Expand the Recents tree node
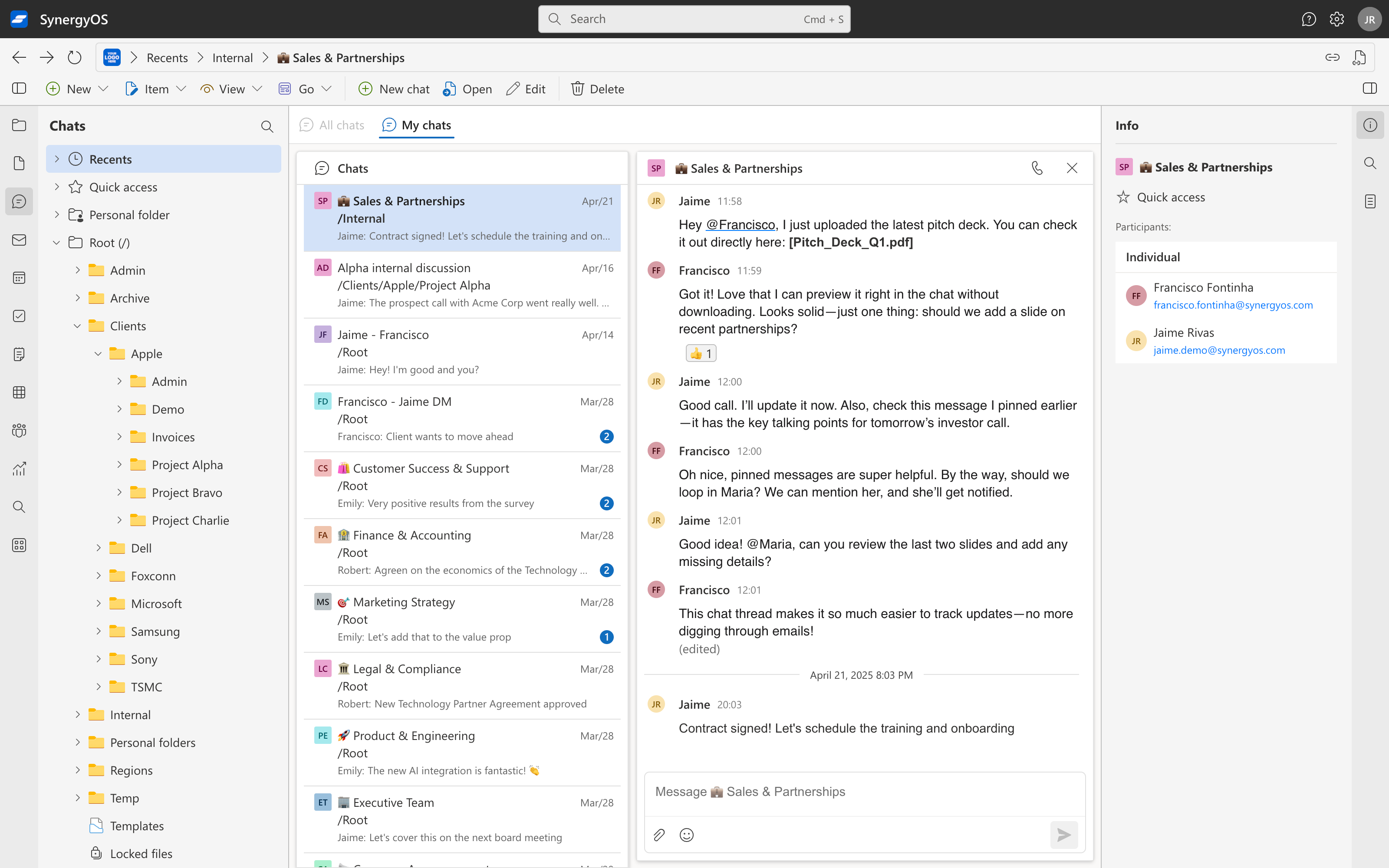1389x868 pixels. 57,159
